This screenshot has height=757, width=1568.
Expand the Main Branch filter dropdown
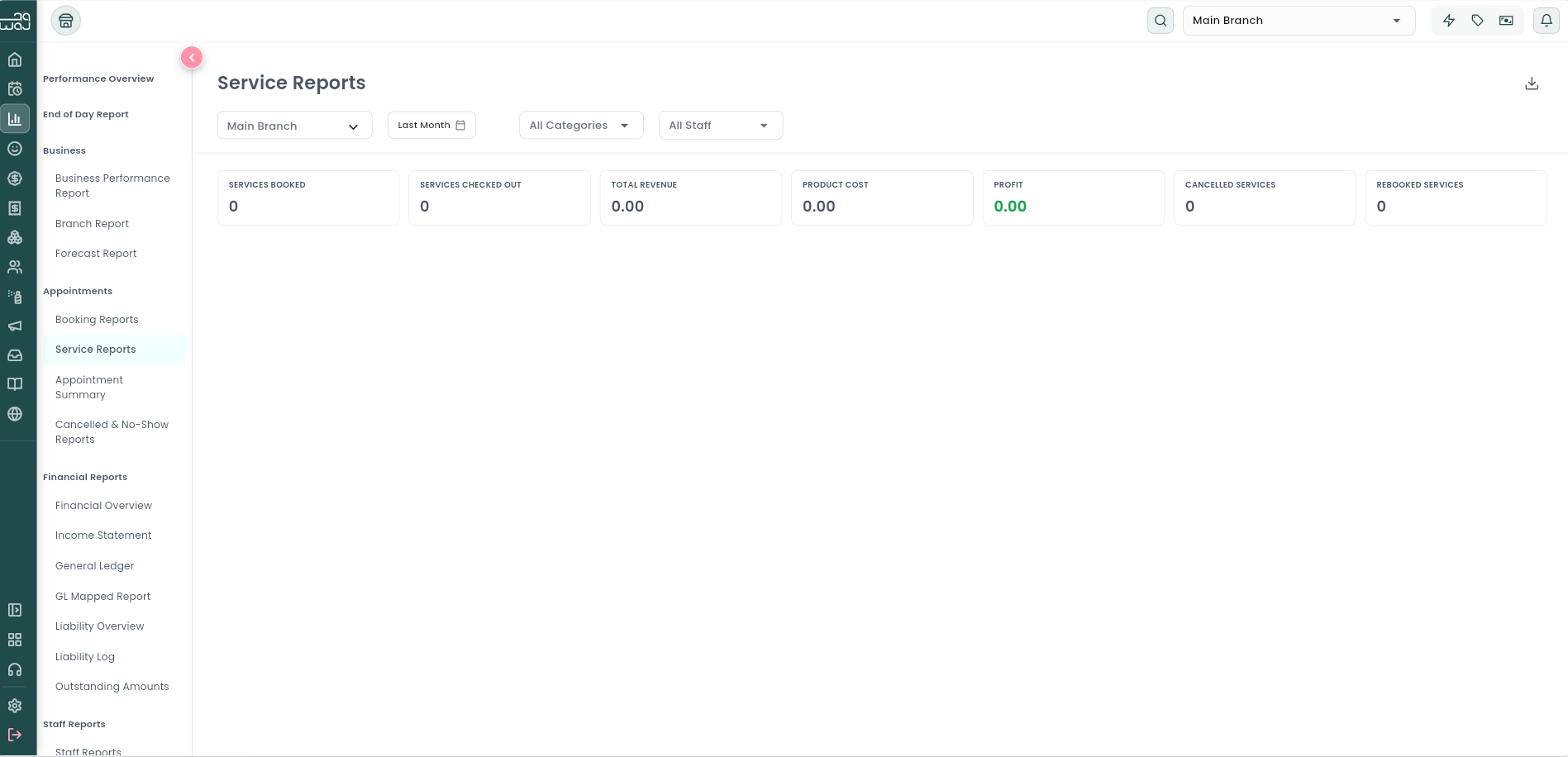pyautogui.click(x=295, y=126)
